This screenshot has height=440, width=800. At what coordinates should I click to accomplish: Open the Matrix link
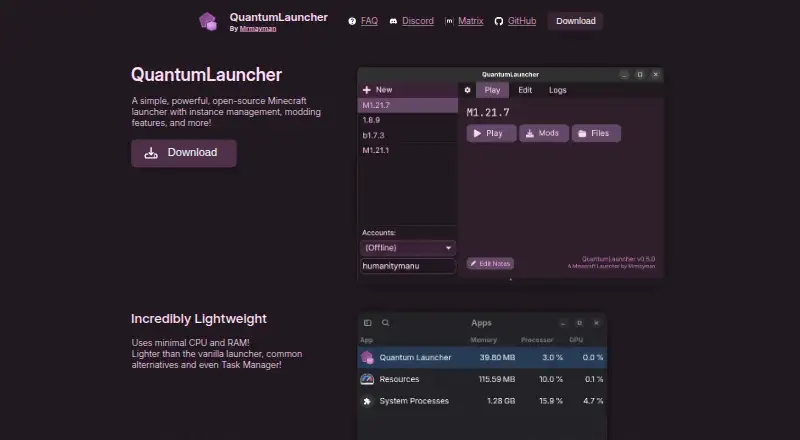tap(470, 21)
